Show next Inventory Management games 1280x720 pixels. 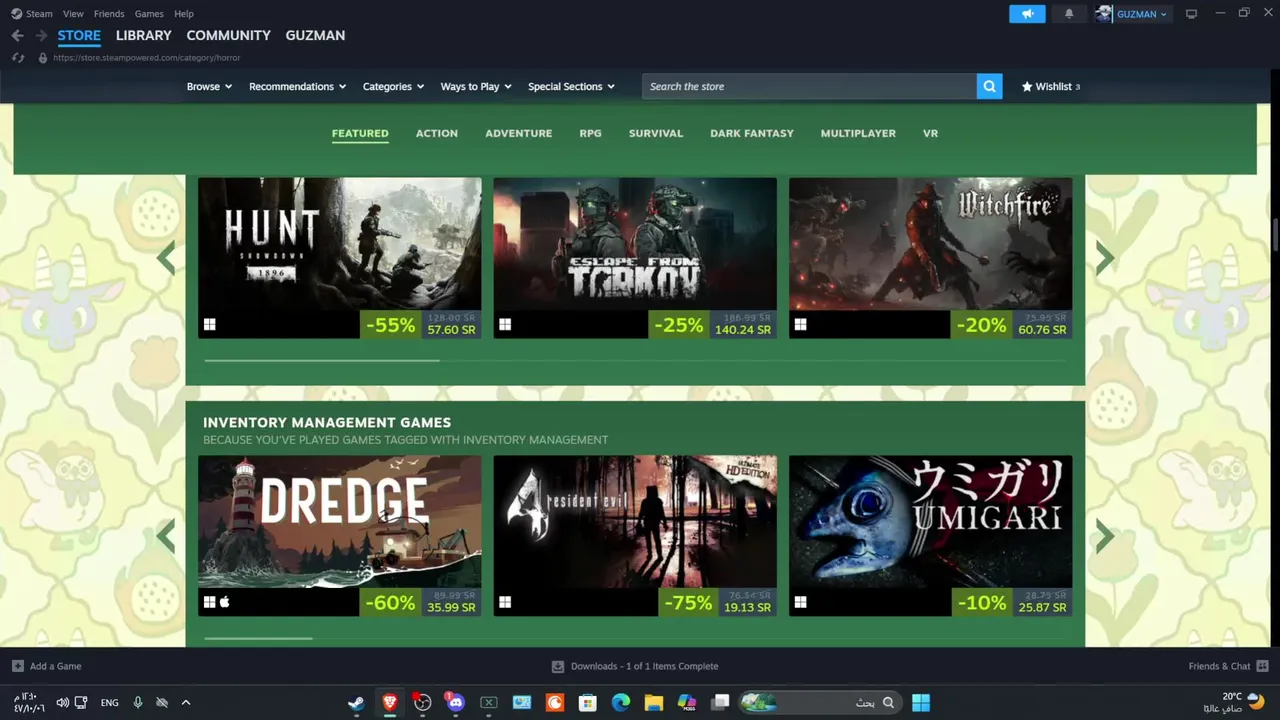[x=1104, y=536]
